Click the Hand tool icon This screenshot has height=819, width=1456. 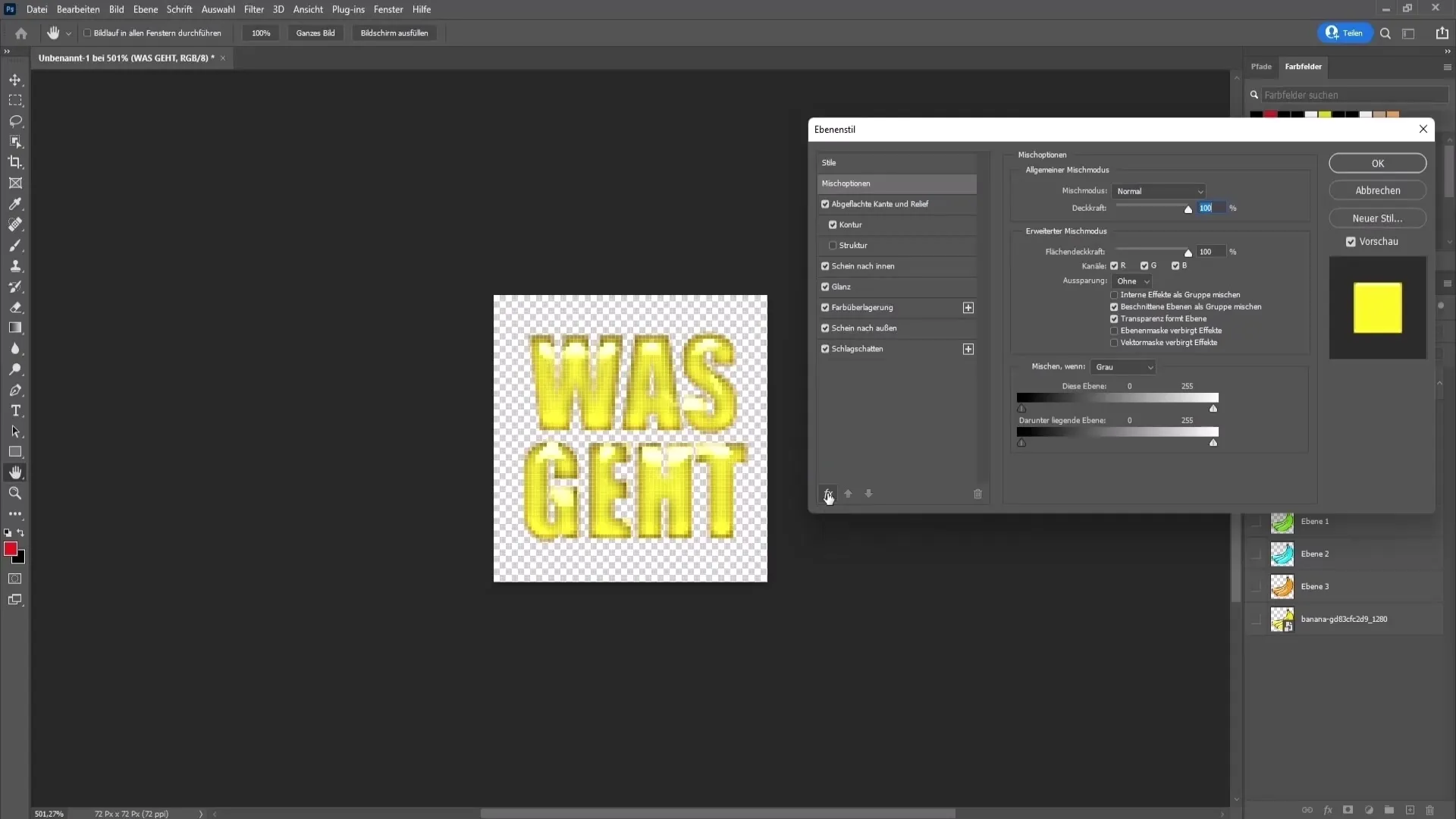[15, 473]
